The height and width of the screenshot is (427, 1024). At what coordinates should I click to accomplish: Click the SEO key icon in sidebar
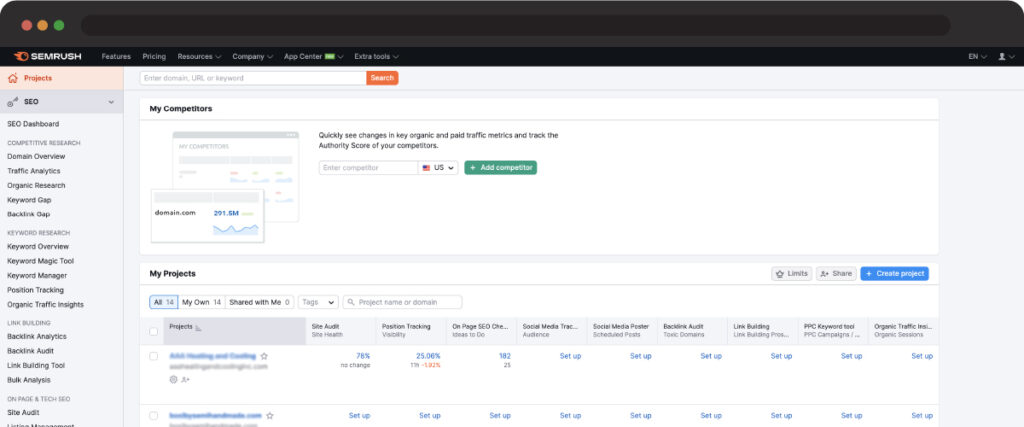point(12,102)
